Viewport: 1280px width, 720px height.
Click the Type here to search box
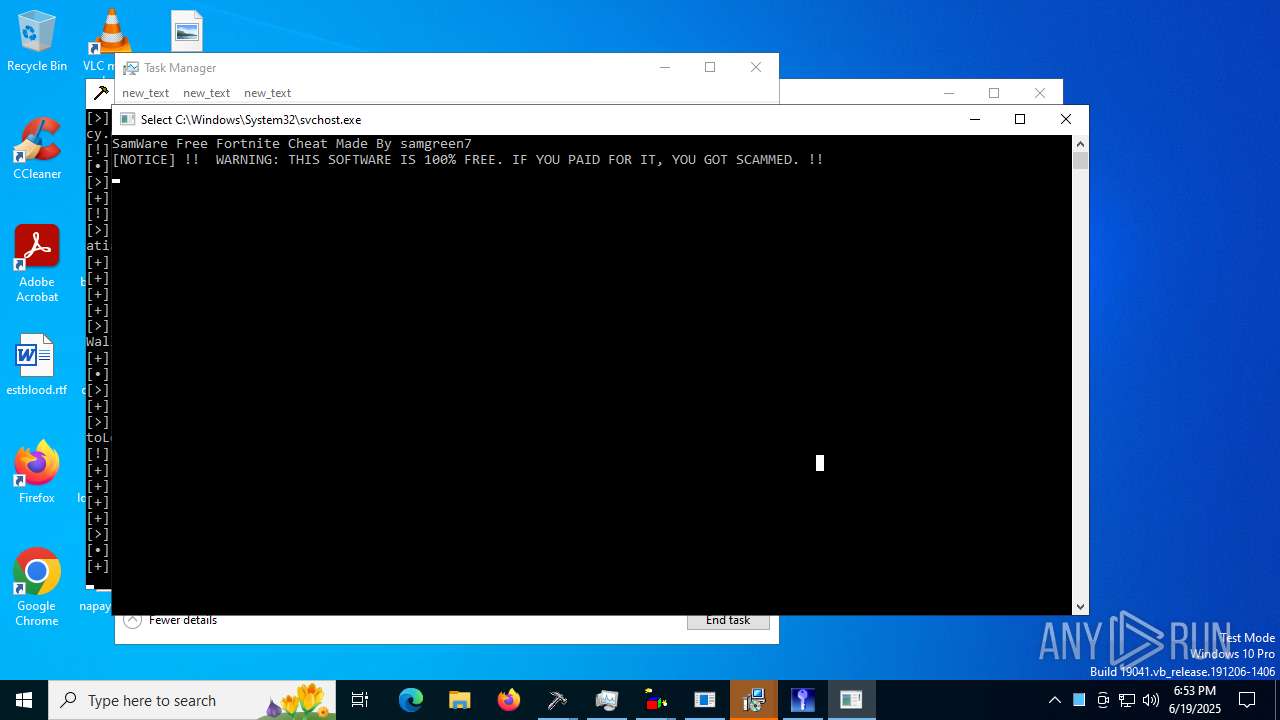192,700
